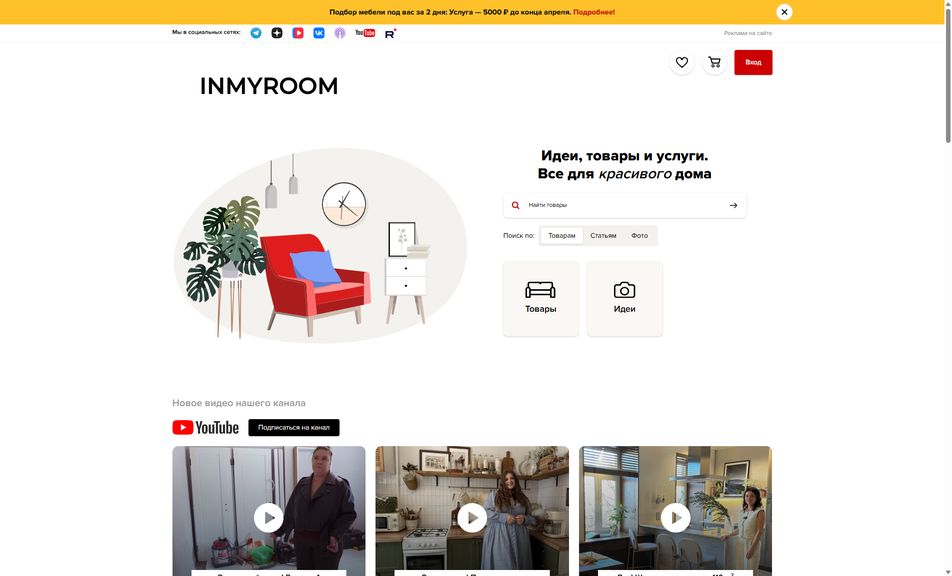Viewport: 952px width, 576px height.
Task: Open favorites with the heart icon
Action: point(682,63)
